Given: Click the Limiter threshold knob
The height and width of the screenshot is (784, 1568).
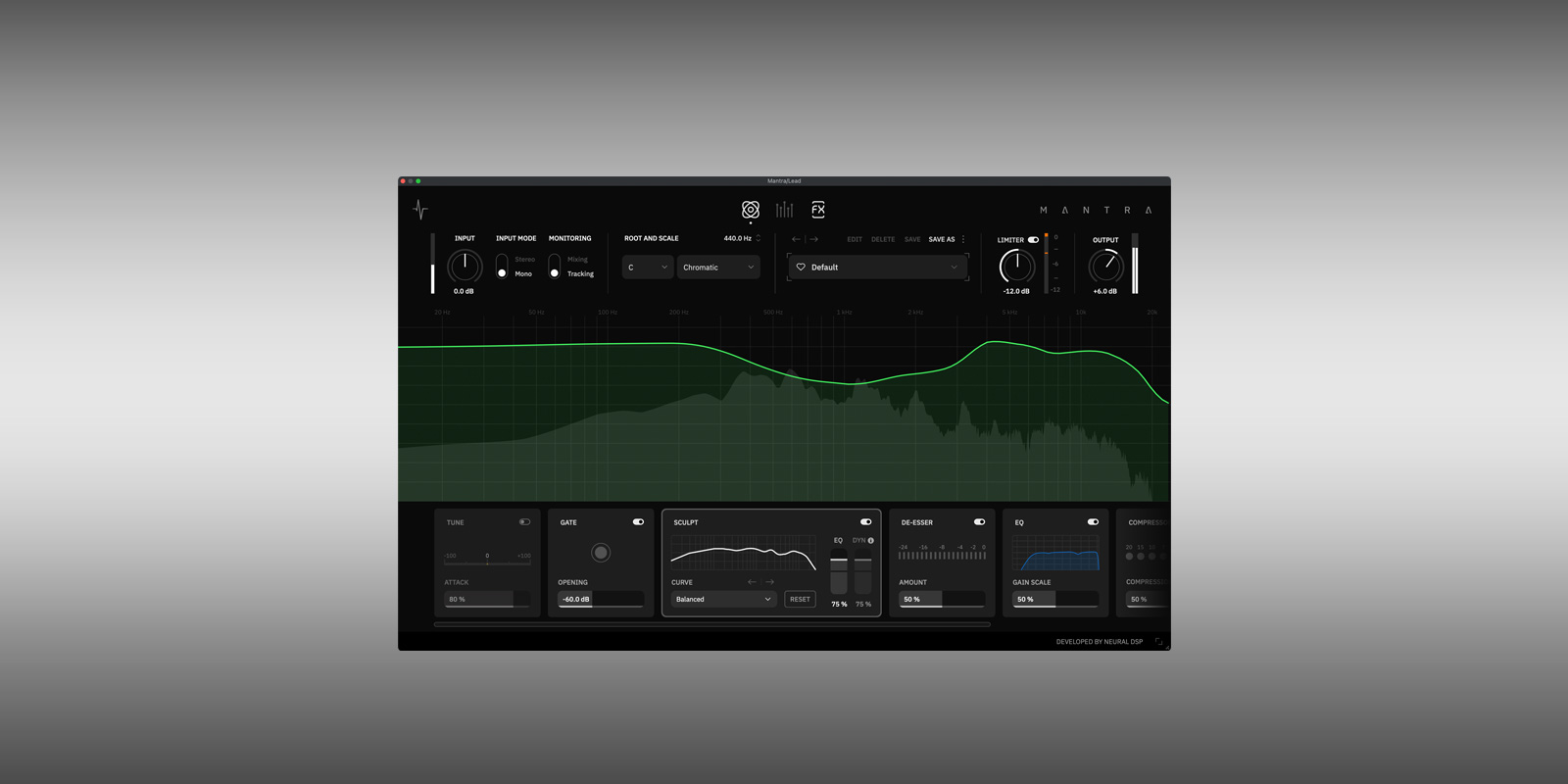Looking at the screenshot, I should click(1016, 266).
